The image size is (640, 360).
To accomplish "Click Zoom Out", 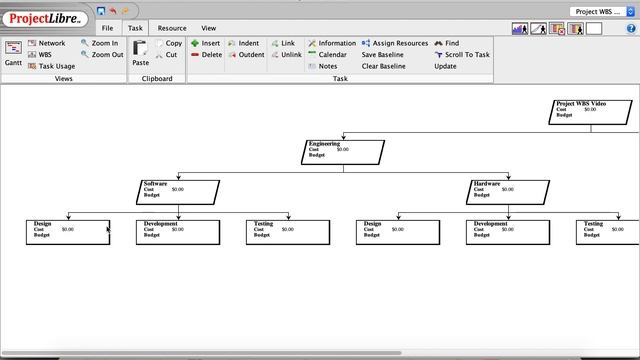I will 102,54.
